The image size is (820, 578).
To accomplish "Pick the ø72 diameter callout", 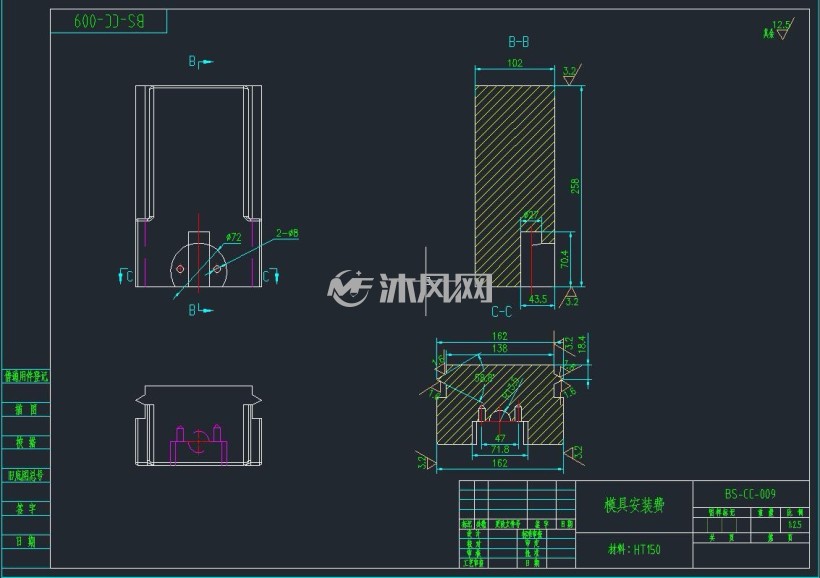I will click(233, 237).
